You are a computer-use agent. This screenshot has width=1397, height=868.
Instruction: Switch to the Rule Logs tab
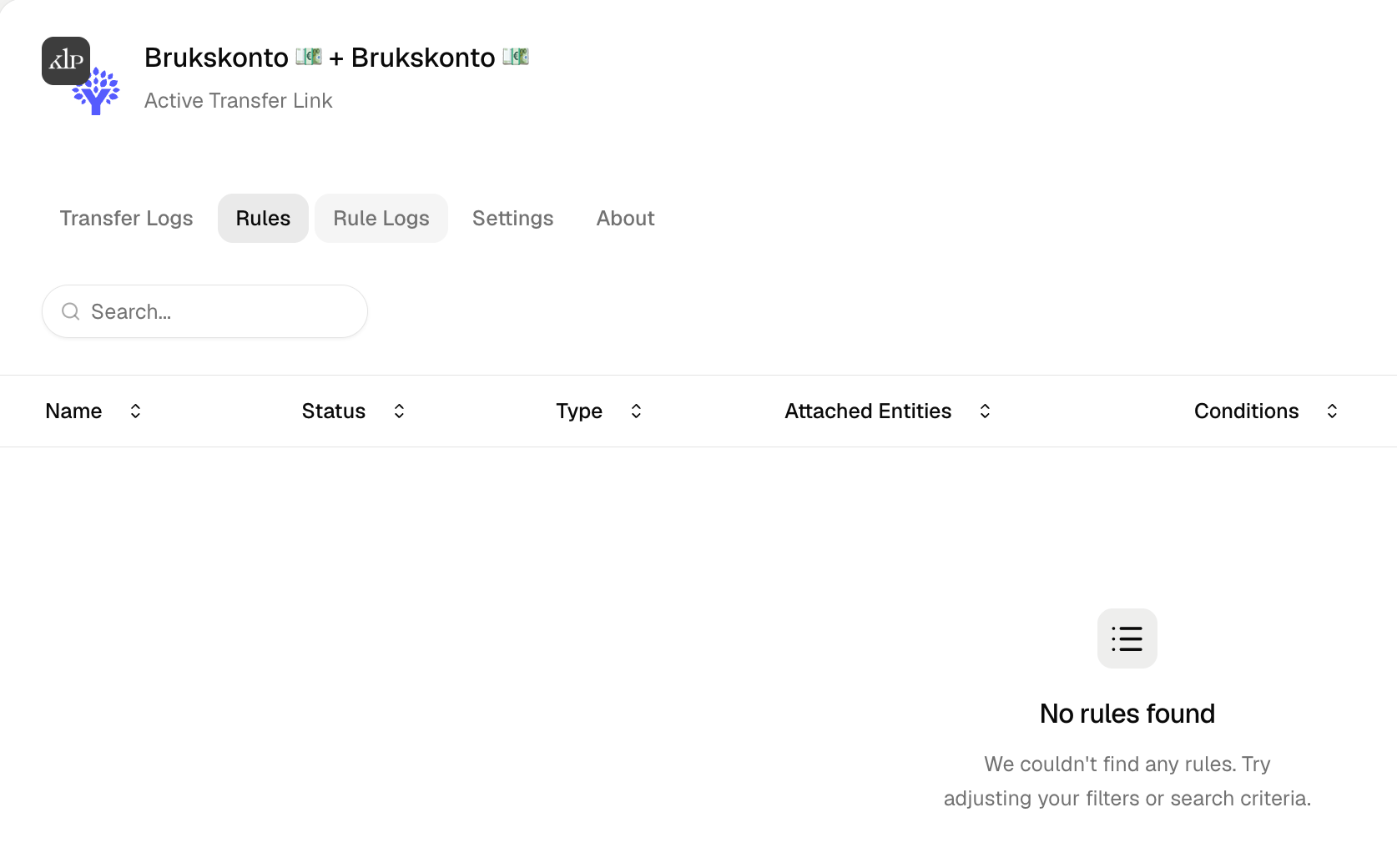[381, 218]
